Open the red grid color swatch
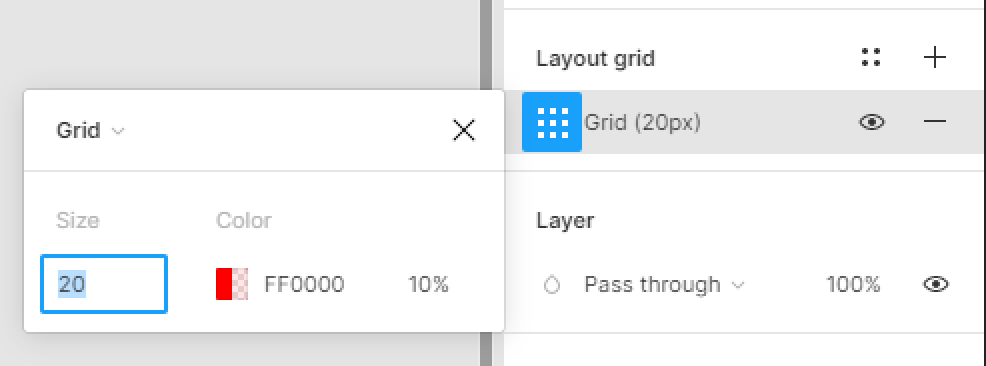This screenshot has height=366, width=986. tap(231, 284)
